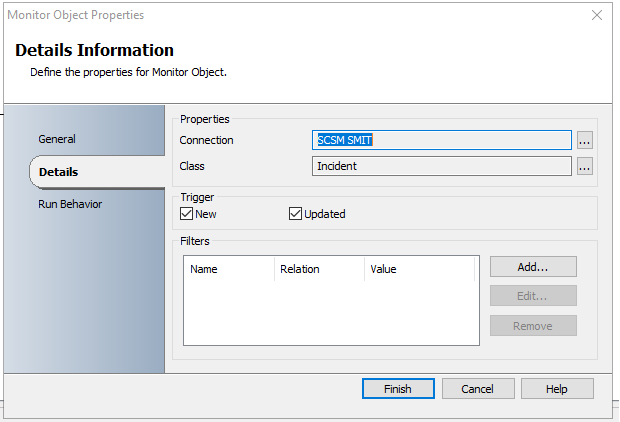Viewport: 620px width, 422px height.
Task: Select the Details tab
Action: 97,172
